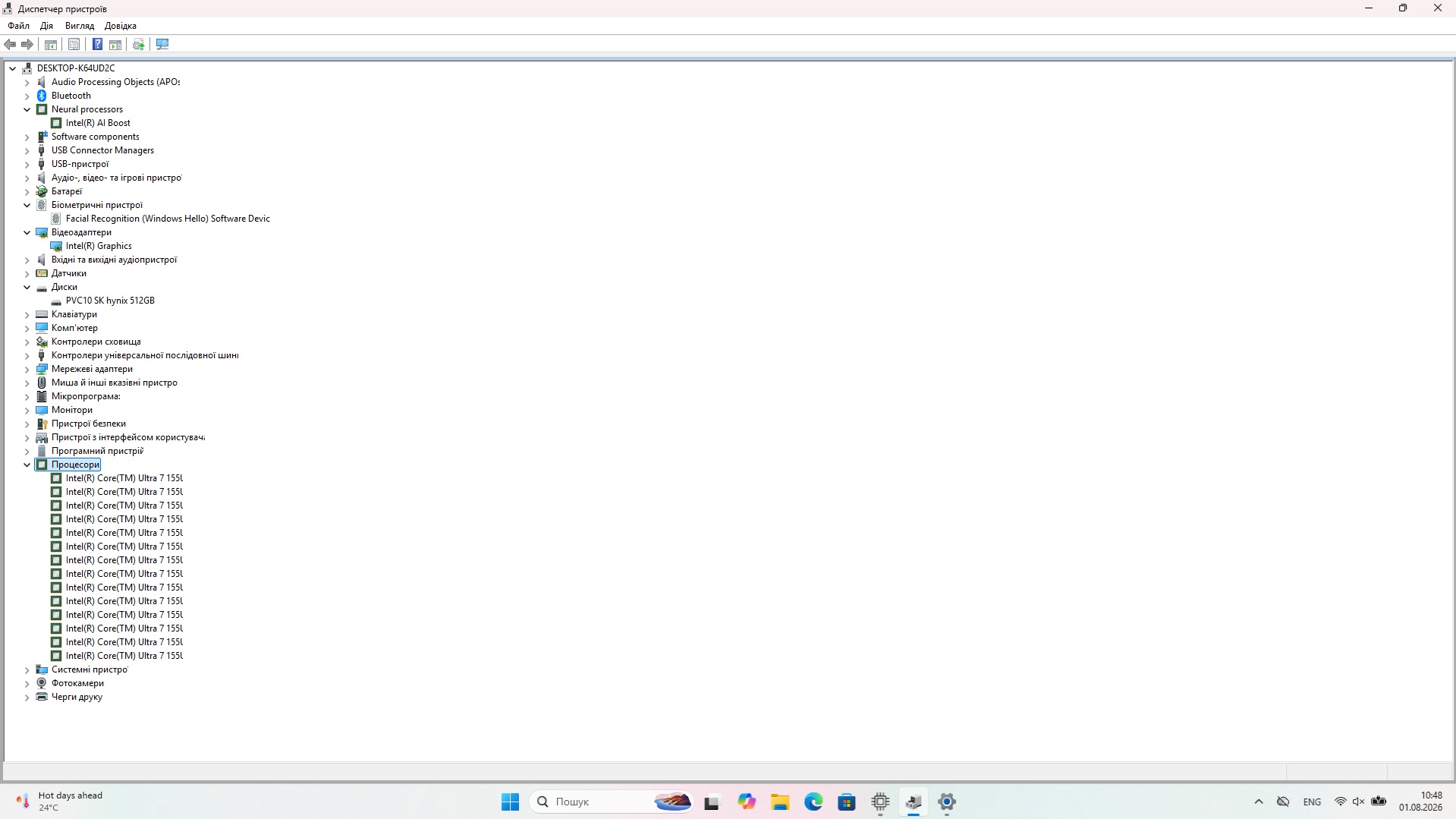Collapse the Біометричні пристрої category
Screen dimensions: 1456x819
(27, 205)
